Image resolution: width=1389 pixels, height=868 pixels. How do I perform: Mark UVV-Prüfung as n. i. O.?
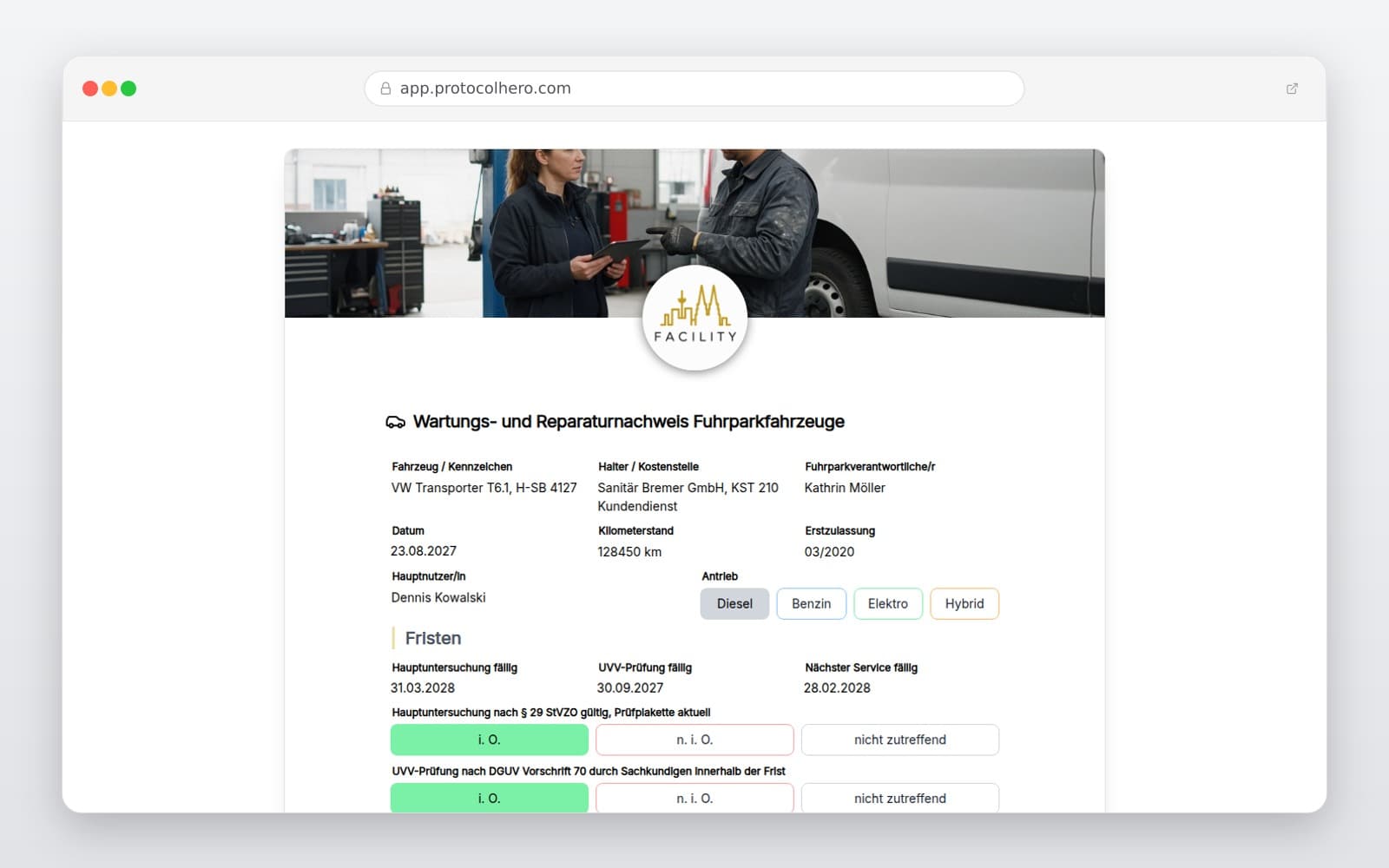click(x=694, y=798)
